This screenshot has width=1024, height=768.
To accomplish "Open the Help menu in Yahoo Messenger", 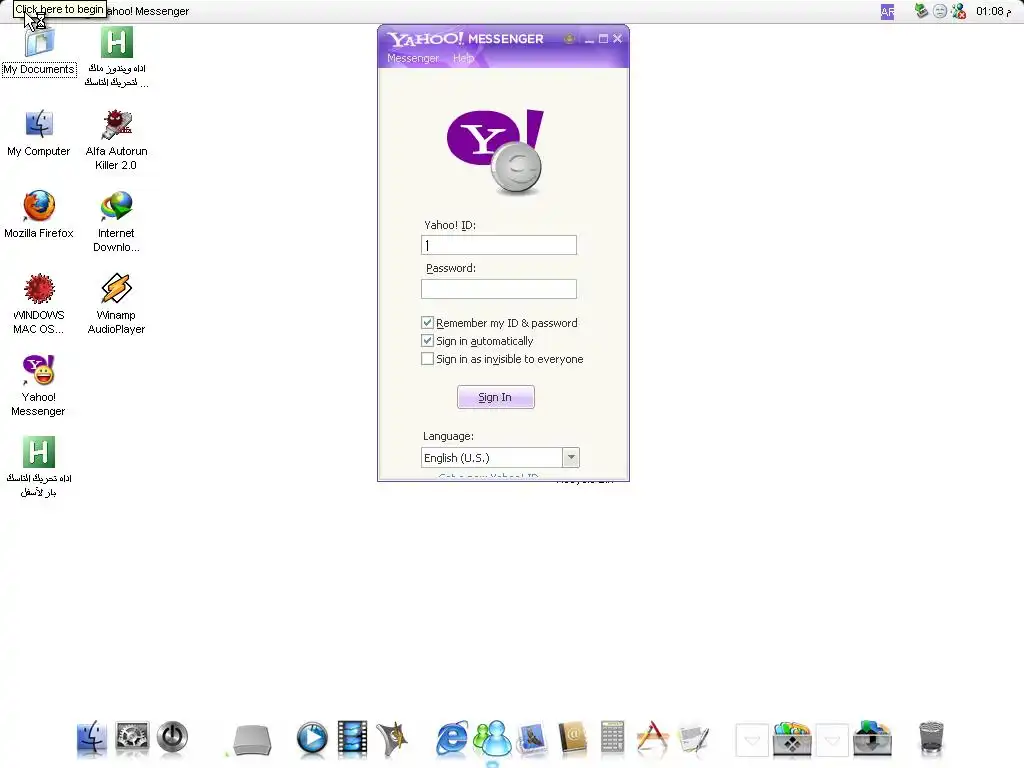I will (x=463, y=58).
